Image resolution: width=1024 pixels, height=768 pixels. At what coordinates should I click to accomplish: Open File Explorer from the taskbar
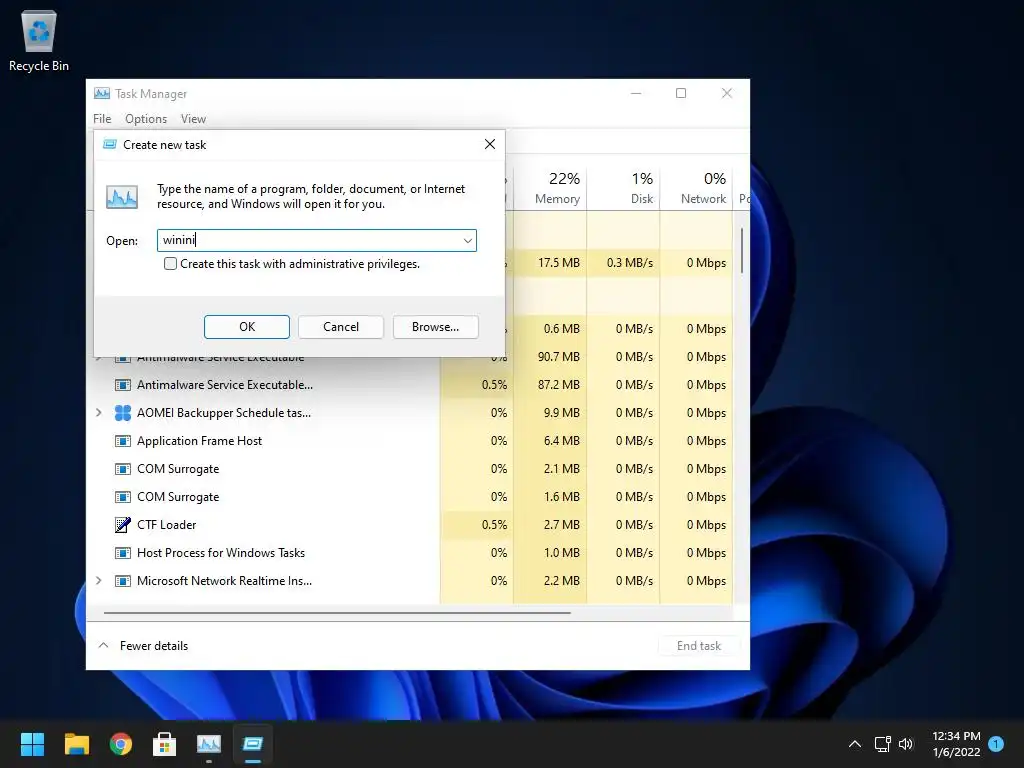point(76,744)
